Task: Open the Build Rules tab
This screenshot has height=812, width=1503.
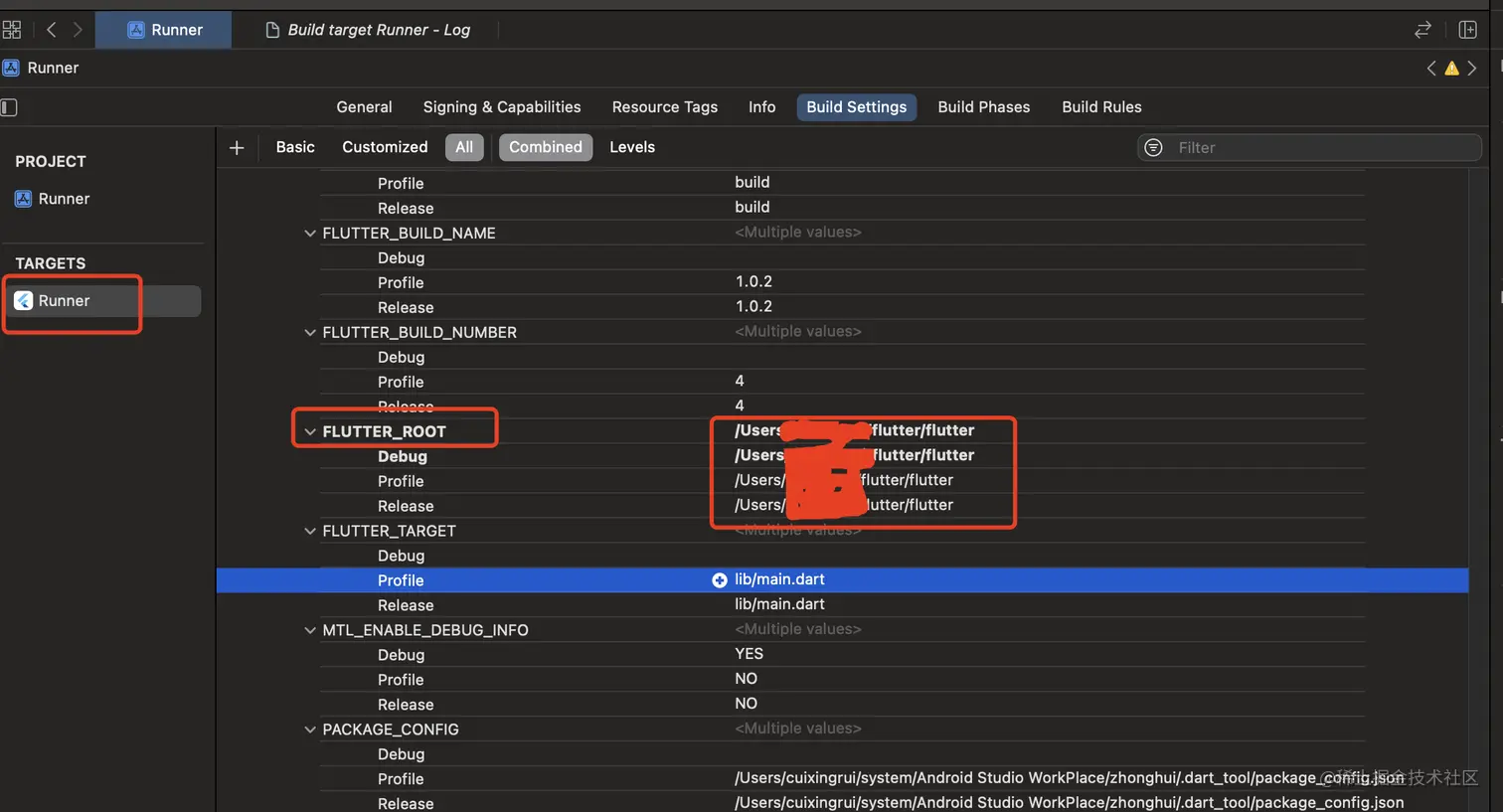Action: [1101, 107]
